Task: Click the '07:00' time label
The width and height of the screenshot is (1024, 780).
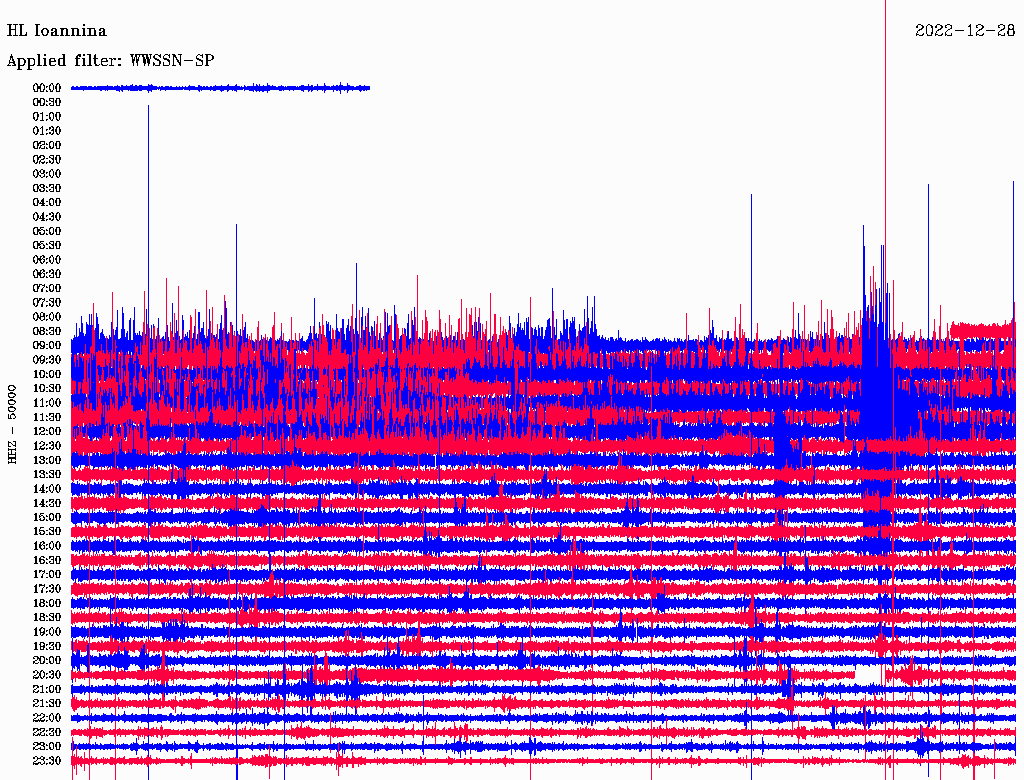Action: pyautogui.click(x=47, y=288)
